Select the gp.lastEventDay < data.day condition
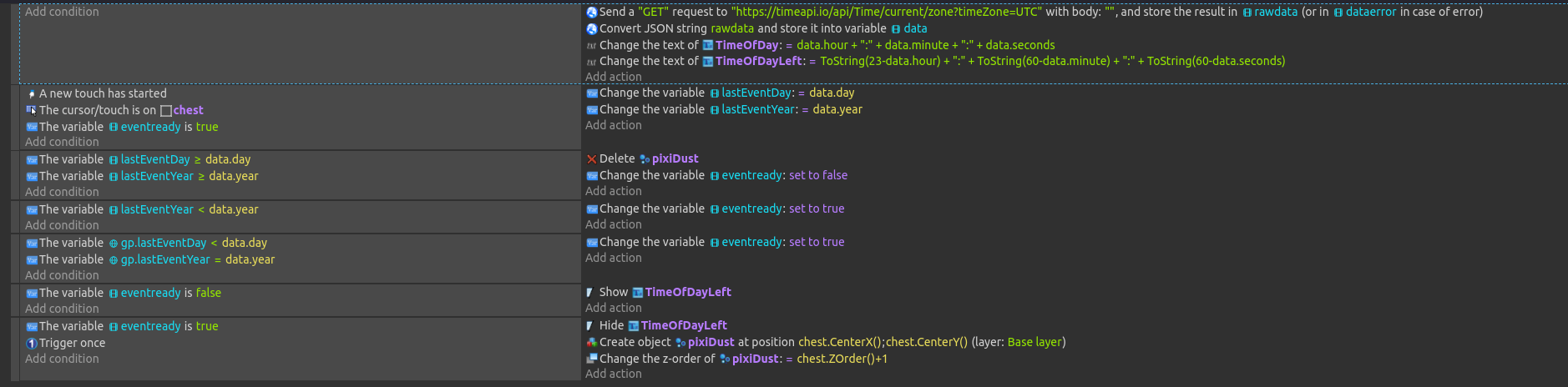The image size is (1568, 387). point(147,243)
